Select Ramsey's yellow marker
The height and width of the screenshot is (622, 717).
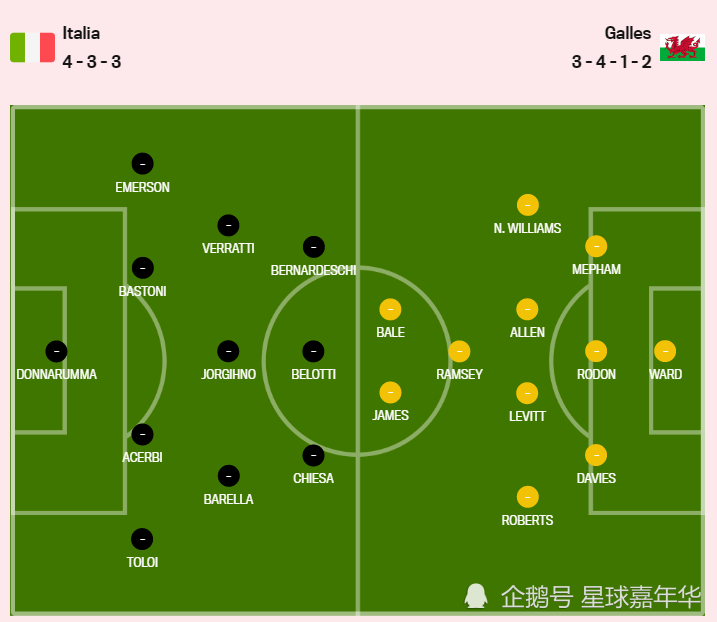click(459, 351)
